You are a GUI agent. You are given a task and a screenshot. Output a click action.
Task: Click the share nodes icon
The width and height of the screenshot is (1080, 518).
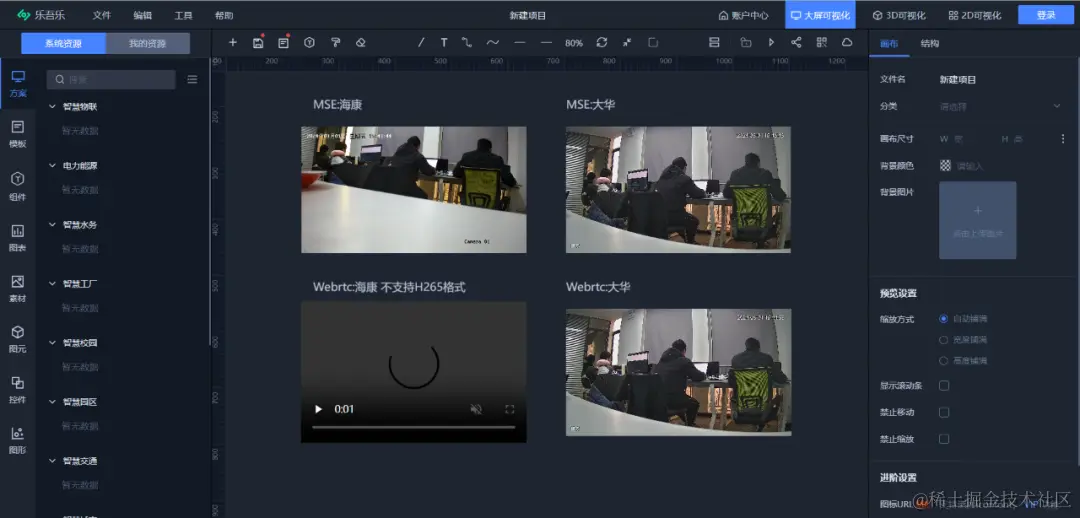(x=796, y=43)
